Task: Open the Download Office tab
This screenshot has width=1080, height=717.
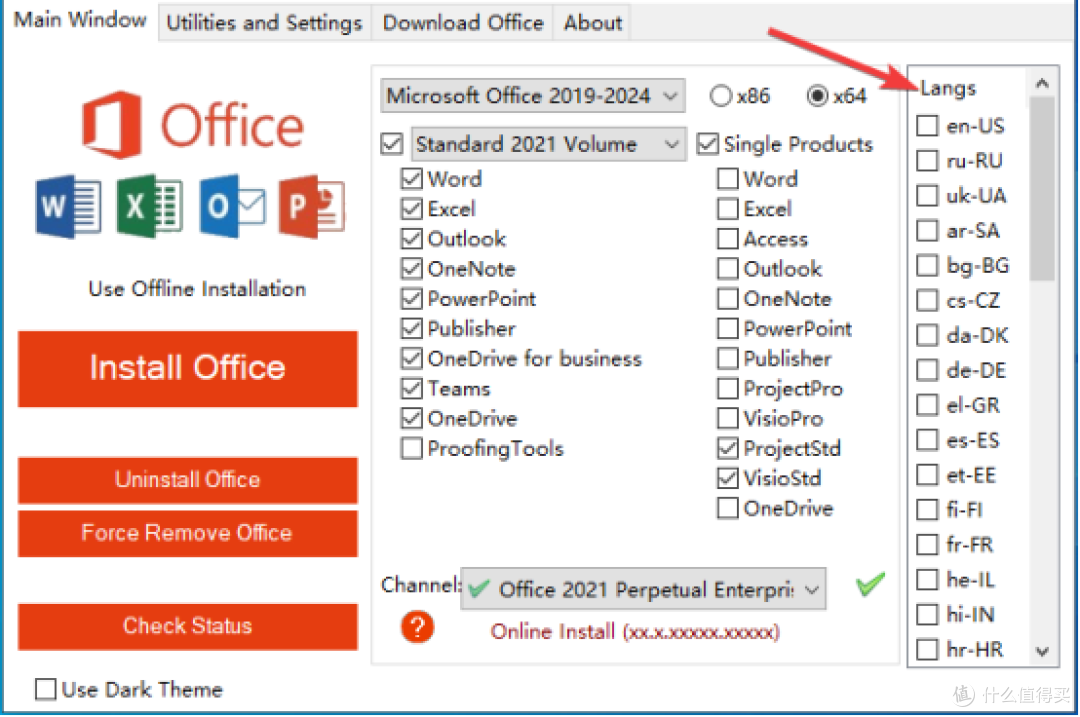Action: click(463, 23)
